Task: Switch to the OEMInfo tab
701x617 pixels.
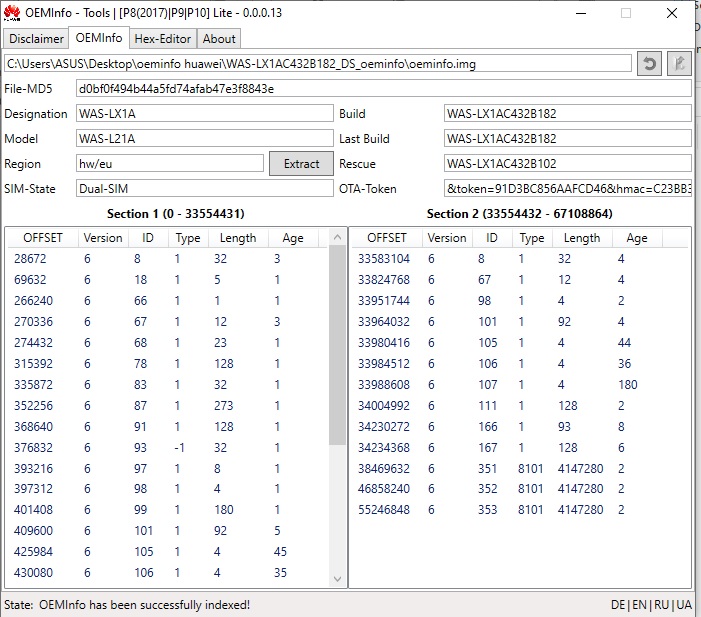Action: coord(99,38)
